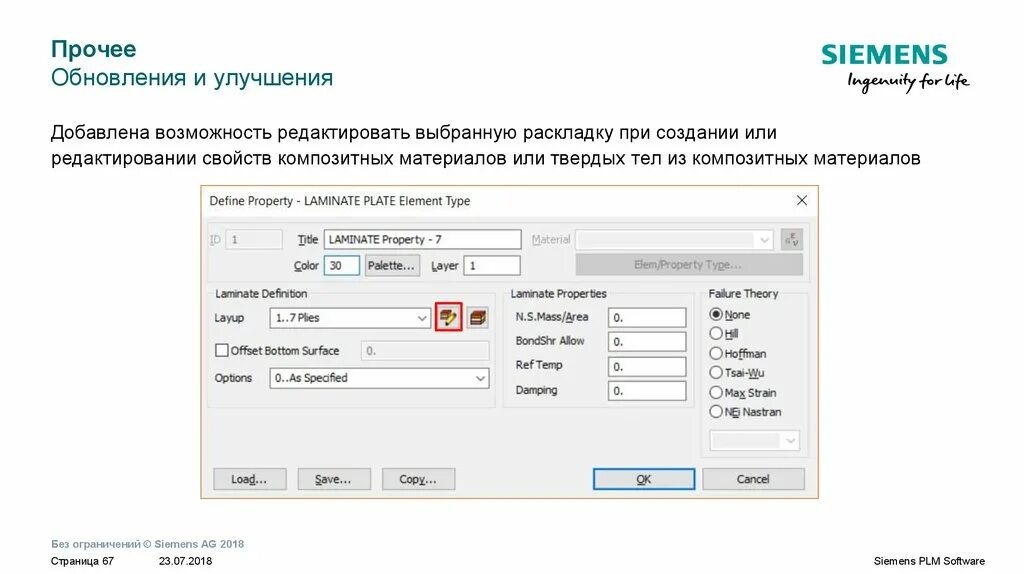1024x574 pixels.
Task: Open the dropdown below NEi Nastran
Action: point(754,440)
